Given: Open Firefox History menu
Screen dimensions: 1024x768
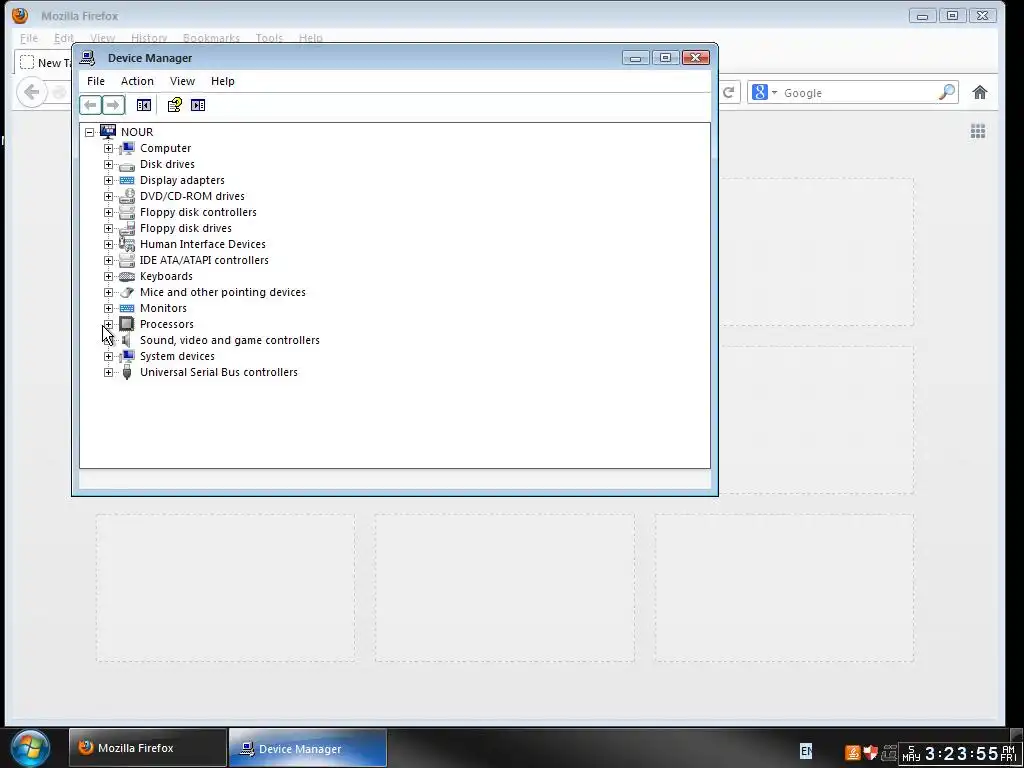Looking at the screenshot, I should [x=149, y=38].
